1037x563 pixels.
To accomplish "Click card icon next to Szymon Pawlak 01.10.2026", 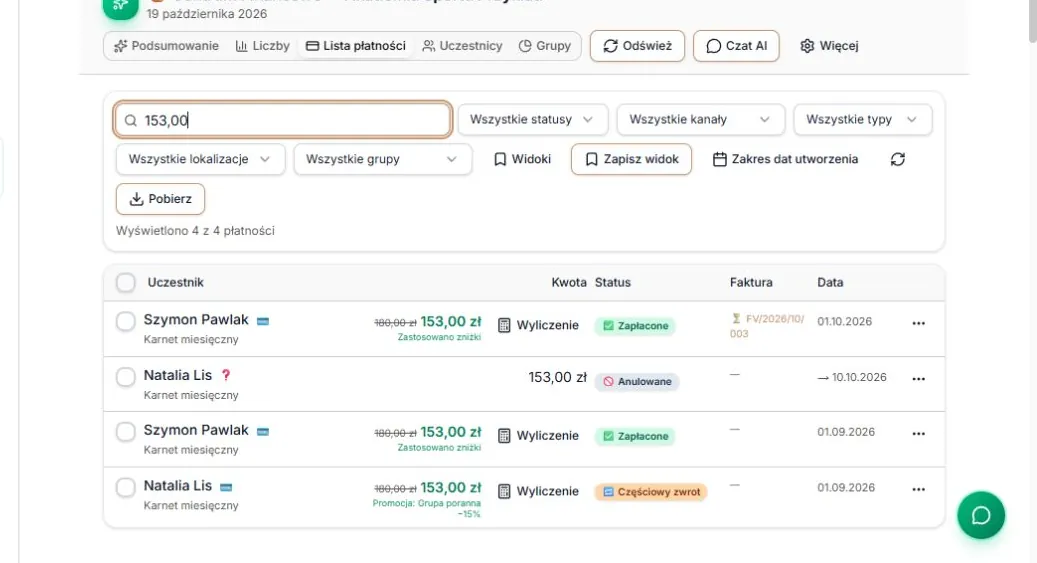I will click(263, 322).
